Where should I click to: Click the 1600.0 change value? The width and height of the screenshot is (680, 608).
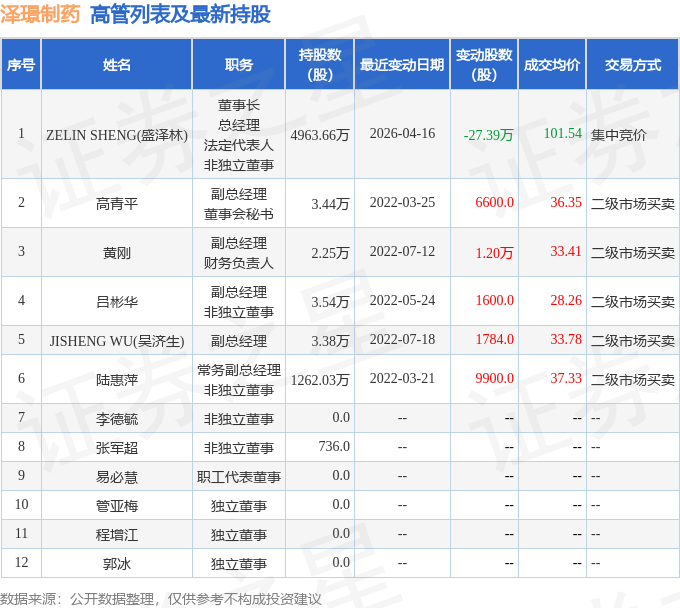[x=494, y=301]
